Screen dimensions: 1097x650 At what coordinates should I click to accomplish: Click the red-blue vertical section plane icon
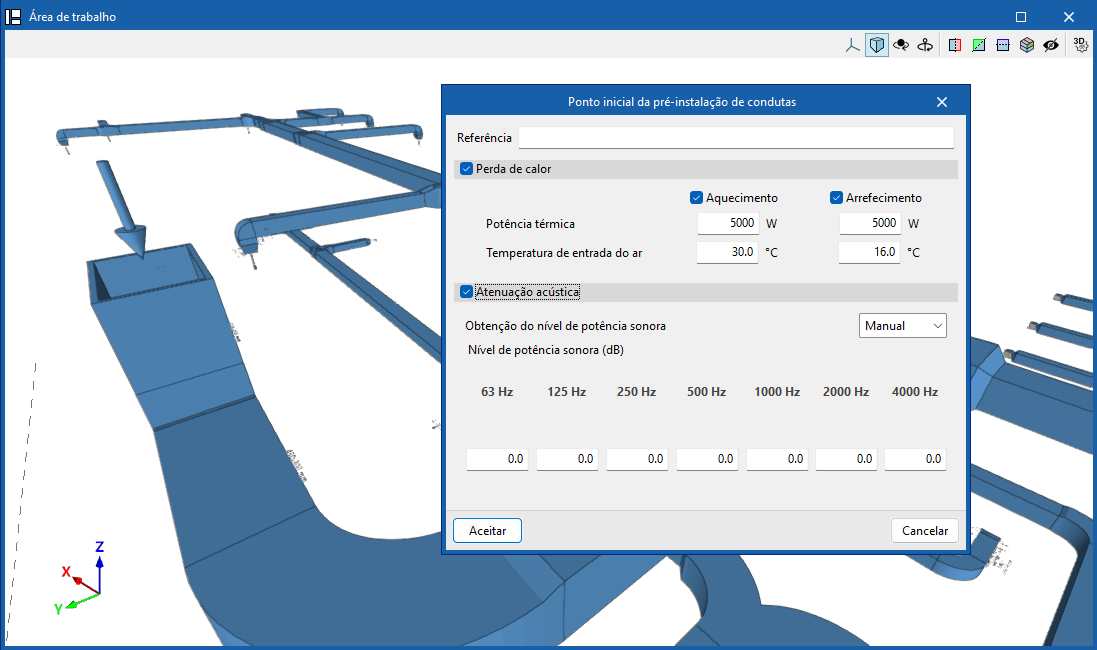click(x=954, y=45)
